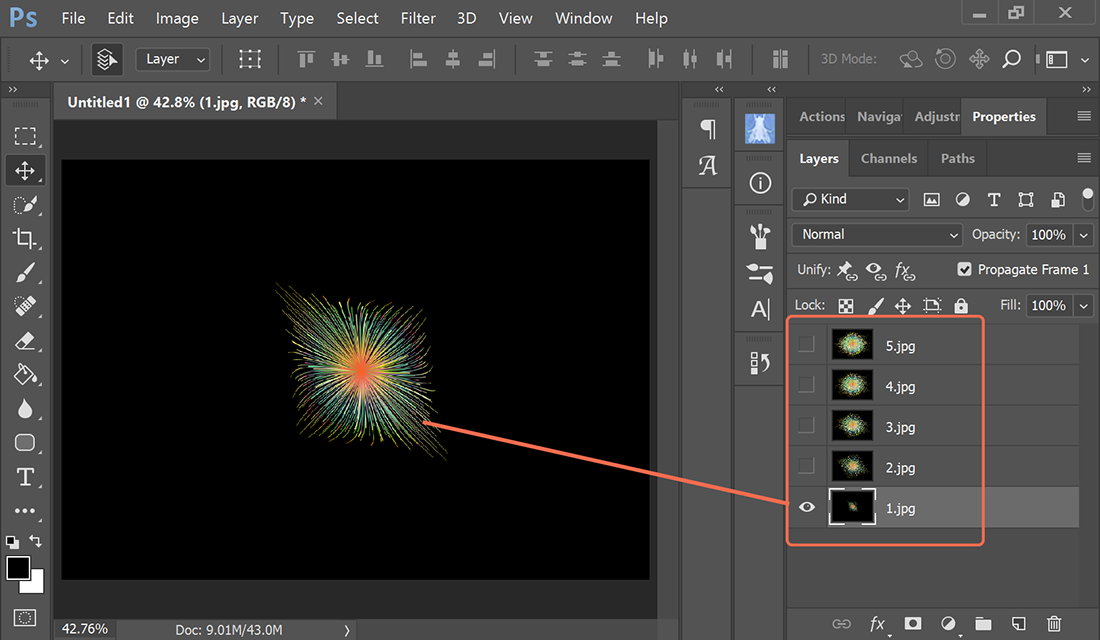
Task: Select the Paint Bucket tool
Action: (x=25, y=375)
